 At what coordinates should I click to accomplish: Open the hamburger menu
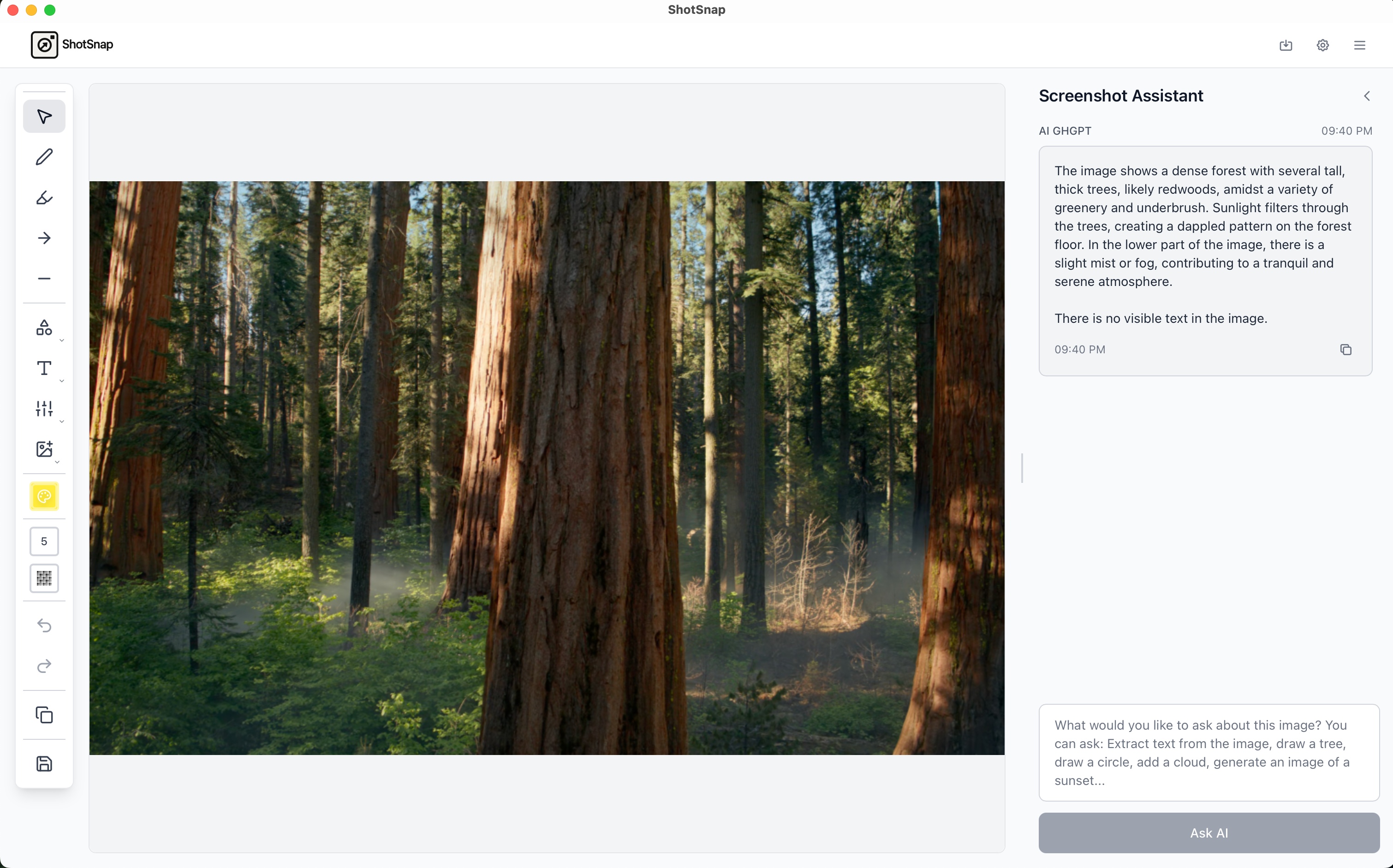pyautogui.click(x=1360, y=45)
